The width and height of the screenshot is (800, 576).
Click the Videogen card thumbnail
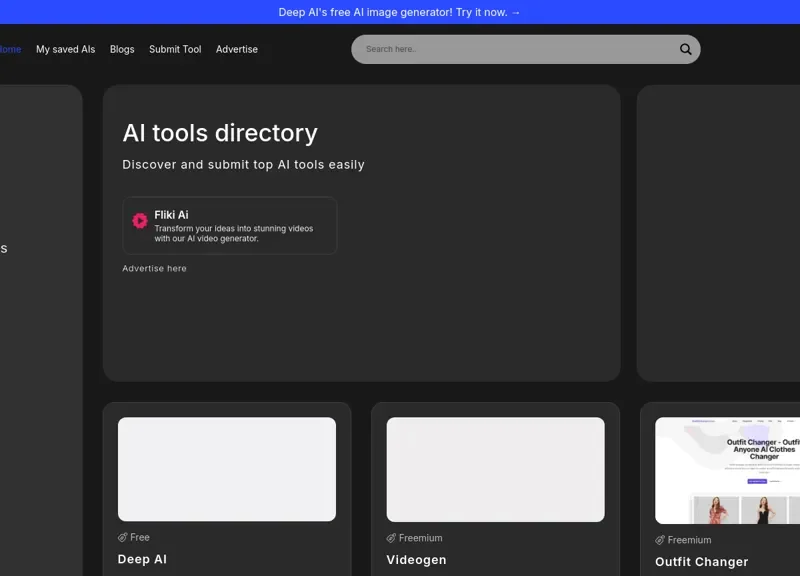495,469
